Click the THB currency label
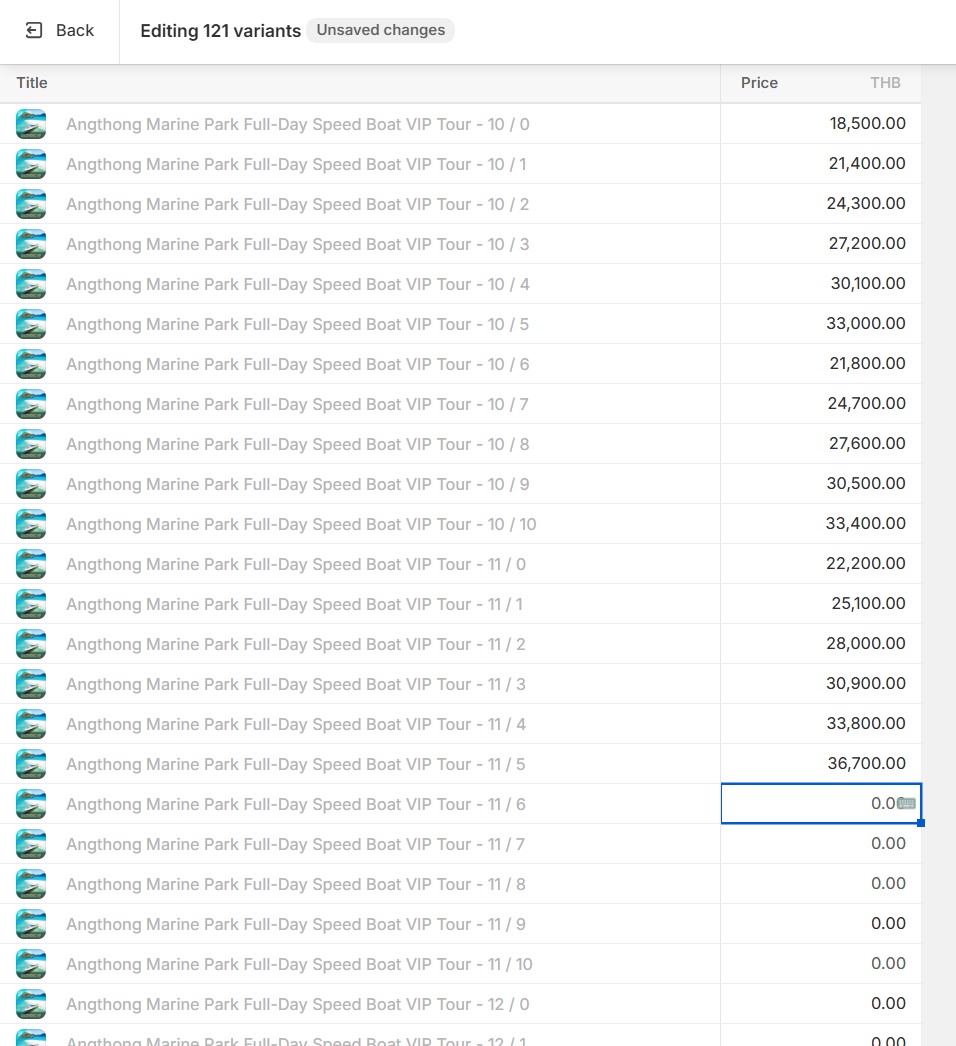 [885, 83]
